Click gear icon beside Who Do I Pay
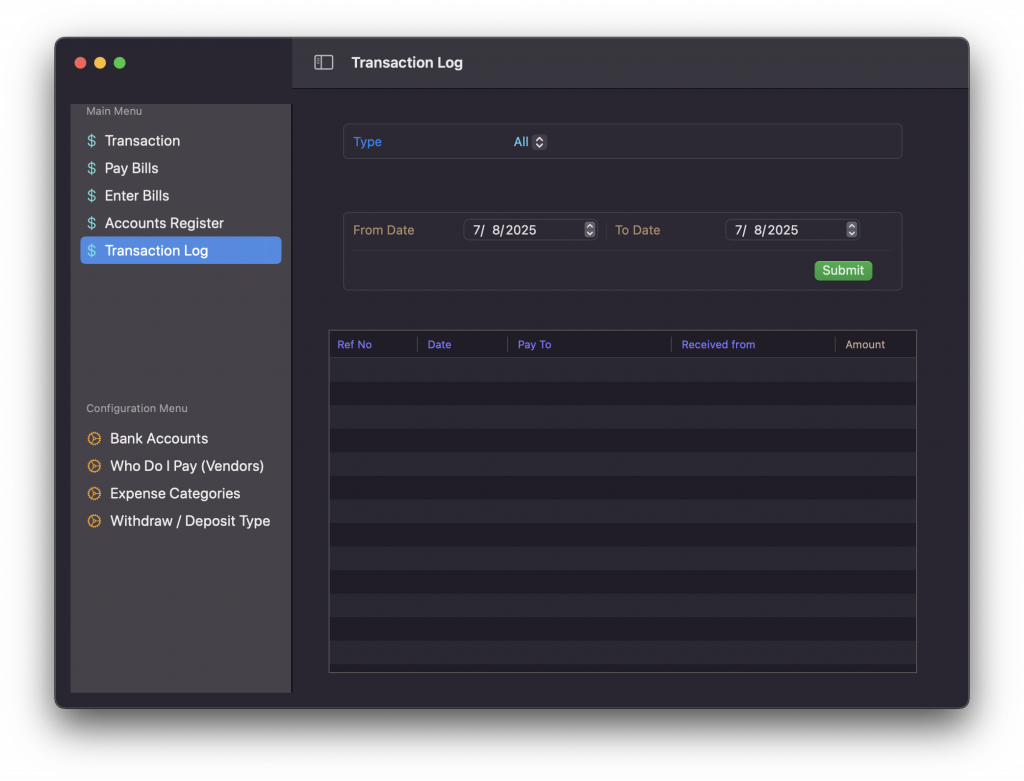1024x781 pixels. coord(94,466)
